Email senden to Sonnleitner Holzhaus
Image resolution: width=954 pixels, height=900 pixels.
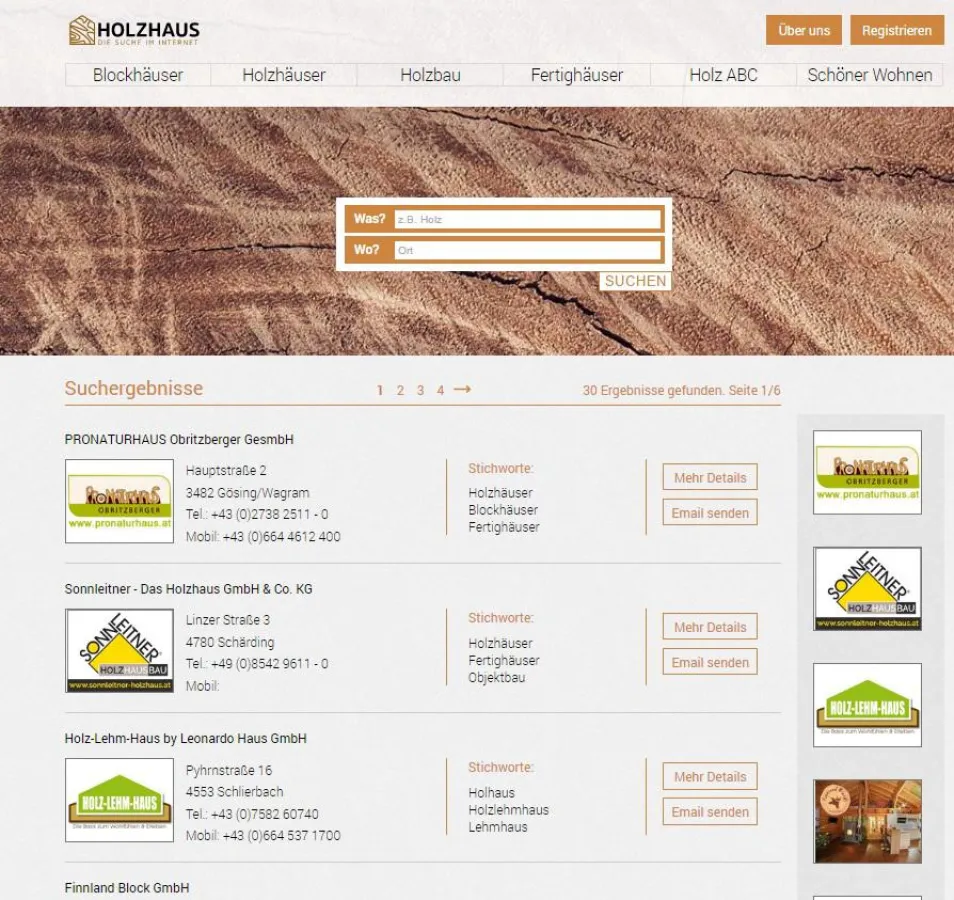[x=710, y=662]
